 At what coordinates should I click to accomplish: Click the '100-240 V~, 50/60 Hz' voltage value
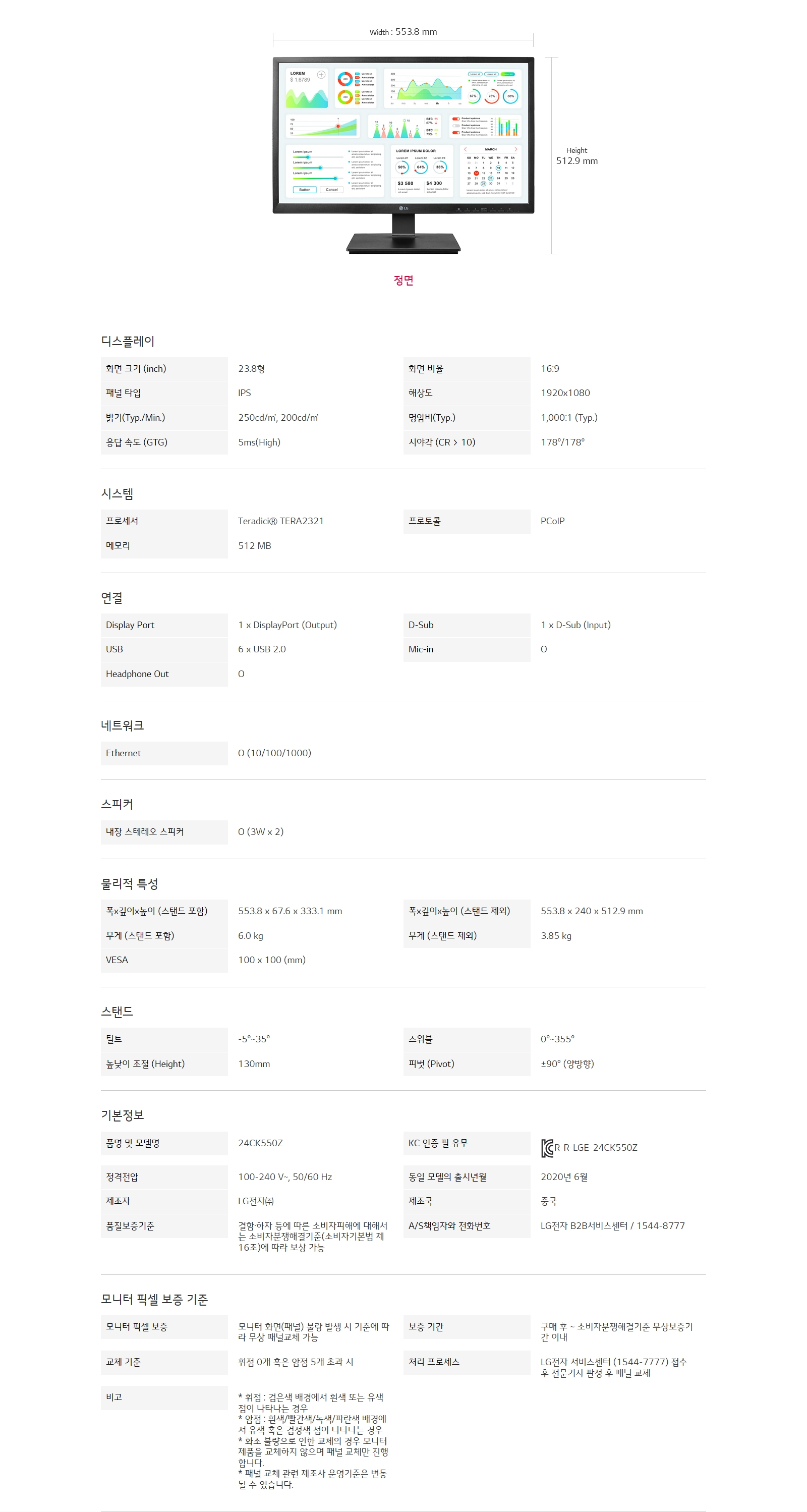tap(284, 1177)
